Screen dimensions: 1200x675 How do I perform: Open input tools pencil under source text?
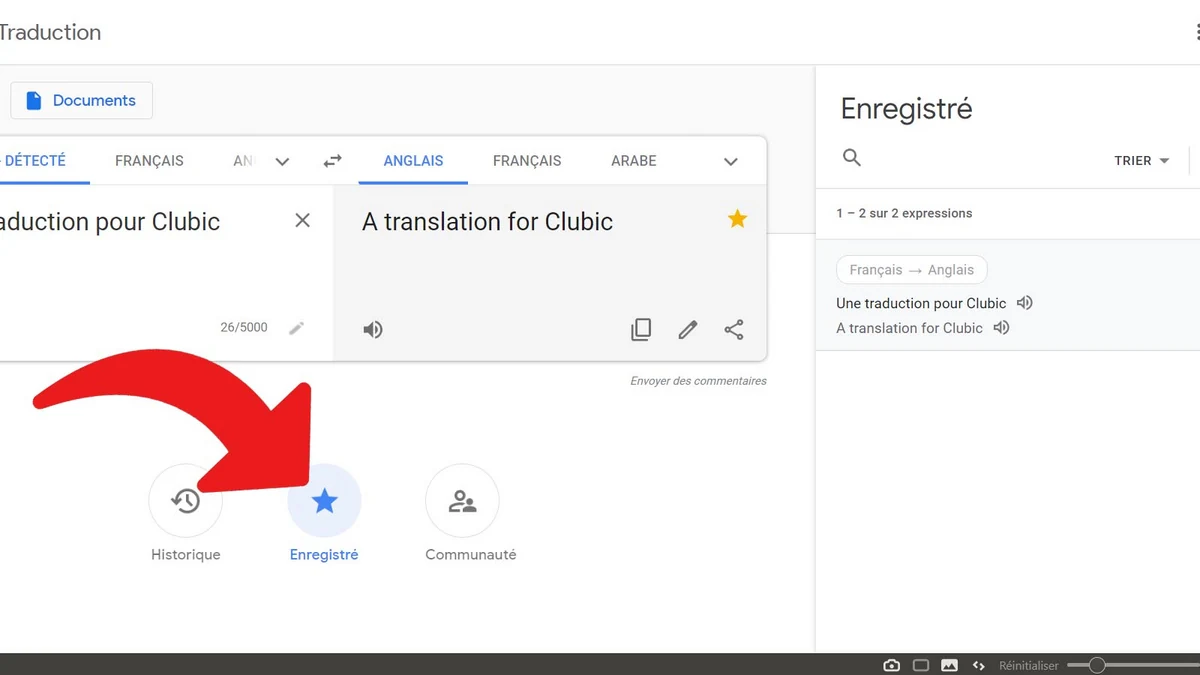coord(297,328)
